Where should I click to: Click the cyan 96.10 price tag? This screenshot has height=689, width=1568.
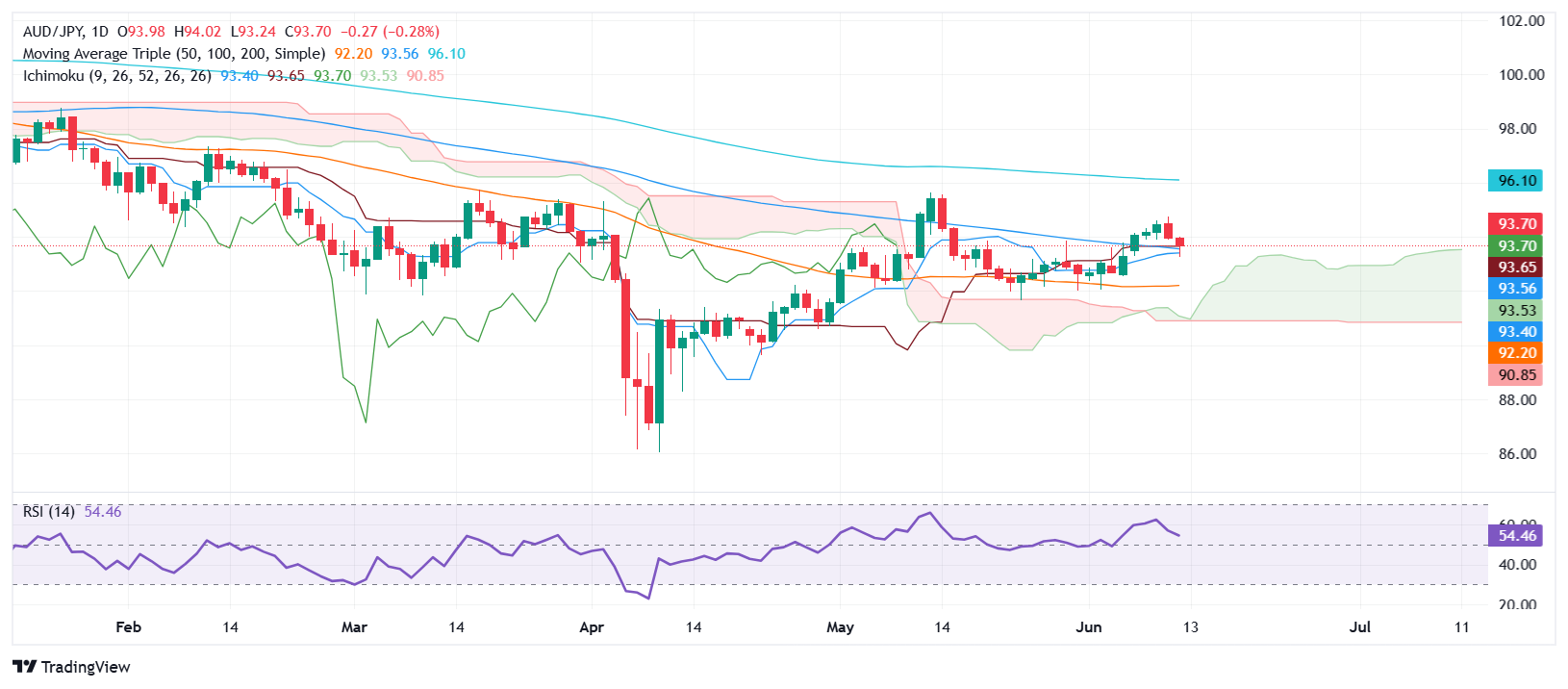(1516, 181)
